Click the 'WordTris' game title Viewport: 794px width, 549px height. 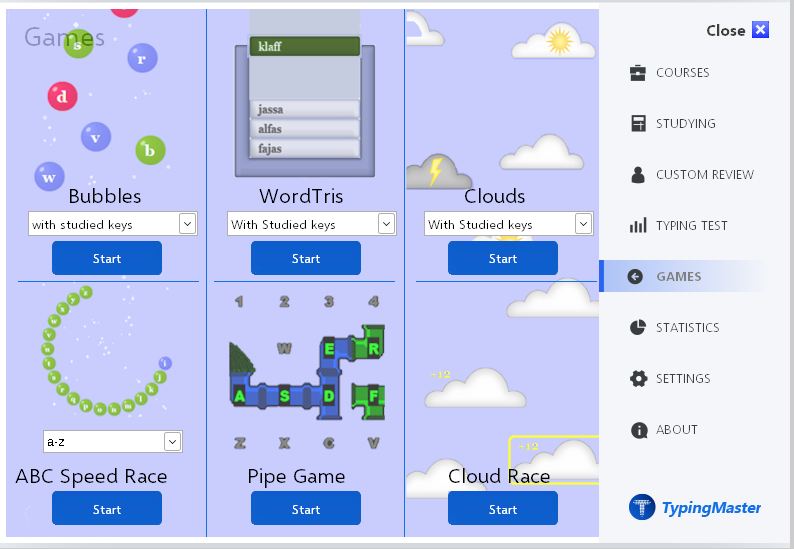coord(301,196)
